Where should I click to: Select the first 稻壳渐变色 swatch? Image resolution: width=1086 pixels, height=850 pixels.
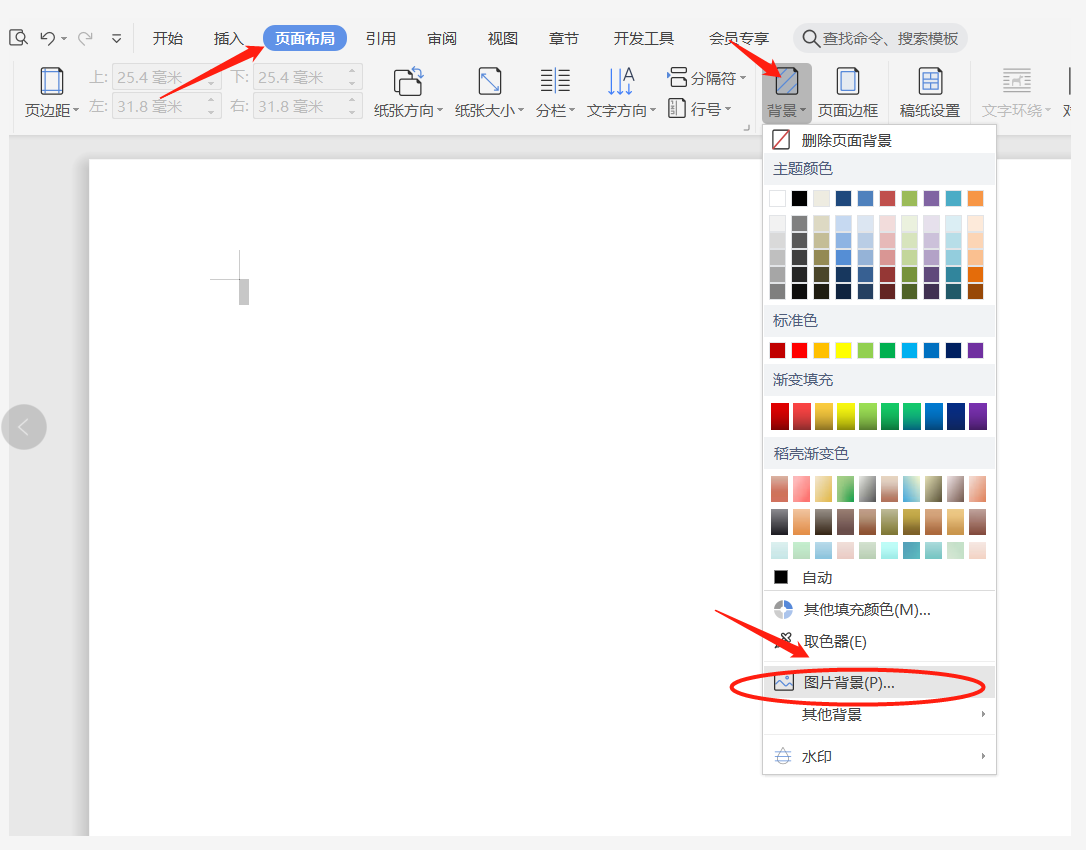pyautogui.click(x=779, y=489)
